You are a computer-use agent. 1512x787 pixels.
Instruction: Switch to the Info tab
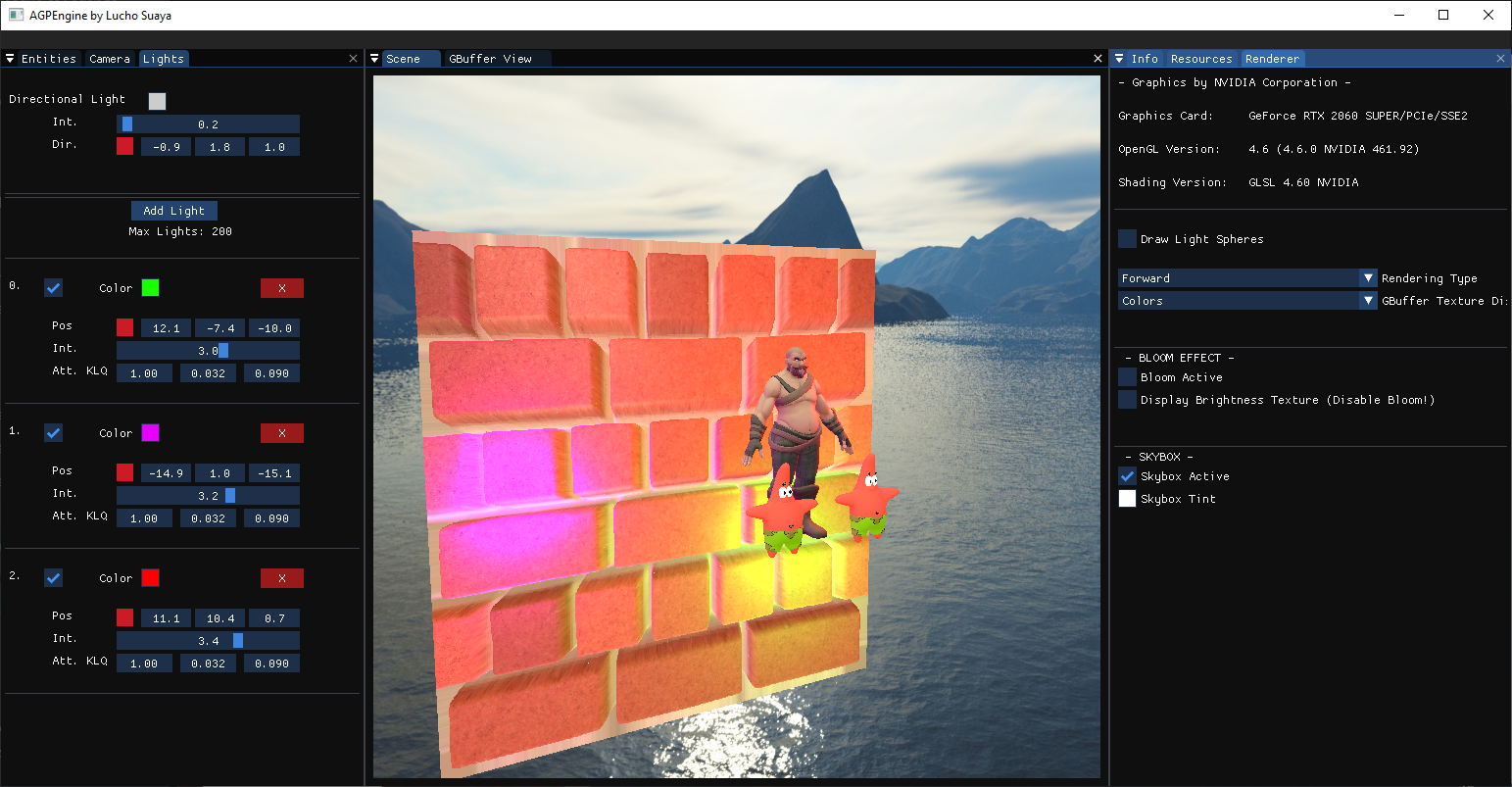(1145, 59)
